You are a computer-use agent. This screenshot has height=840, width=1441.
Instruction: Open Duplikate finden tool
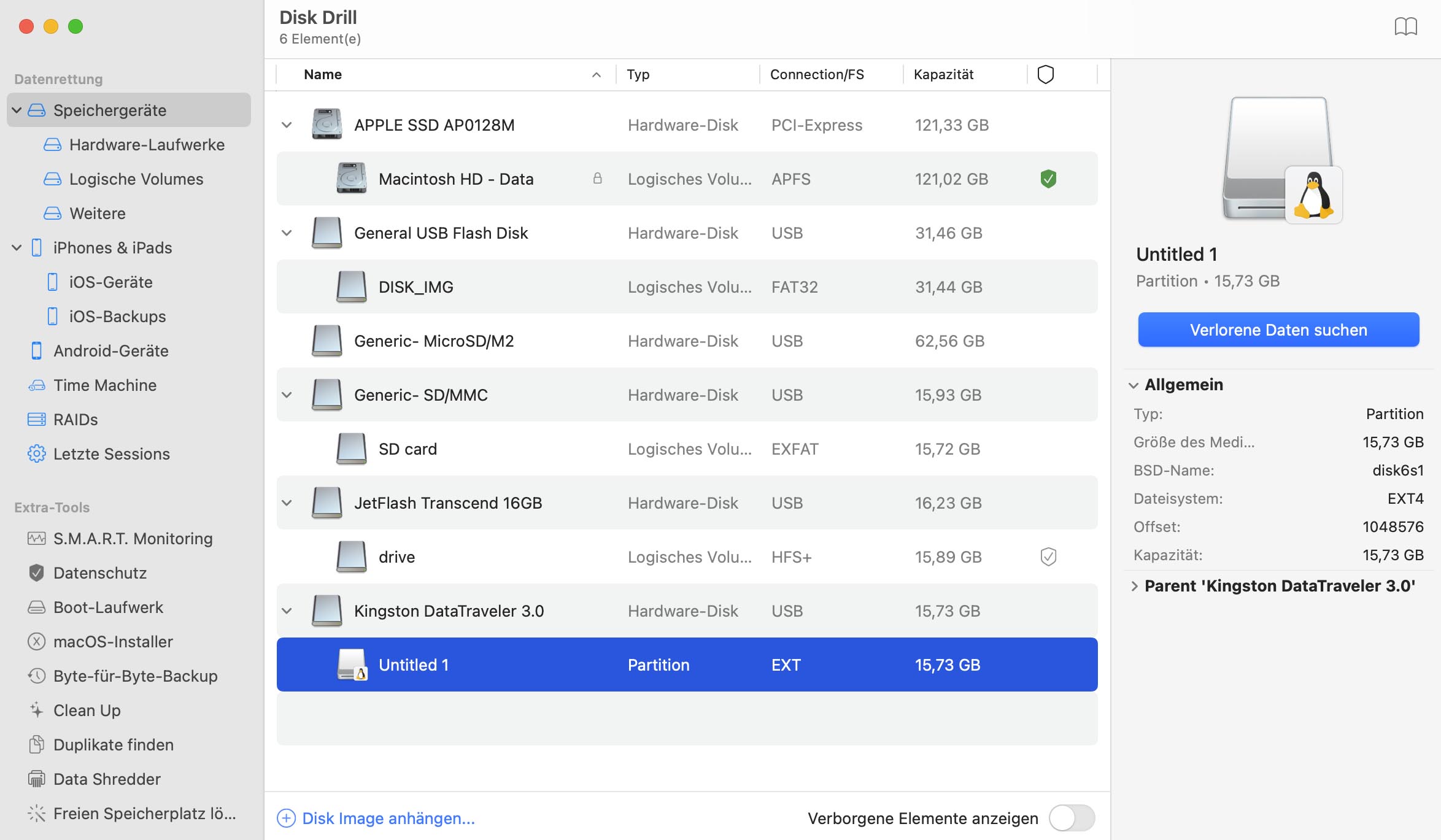[101, 745]
